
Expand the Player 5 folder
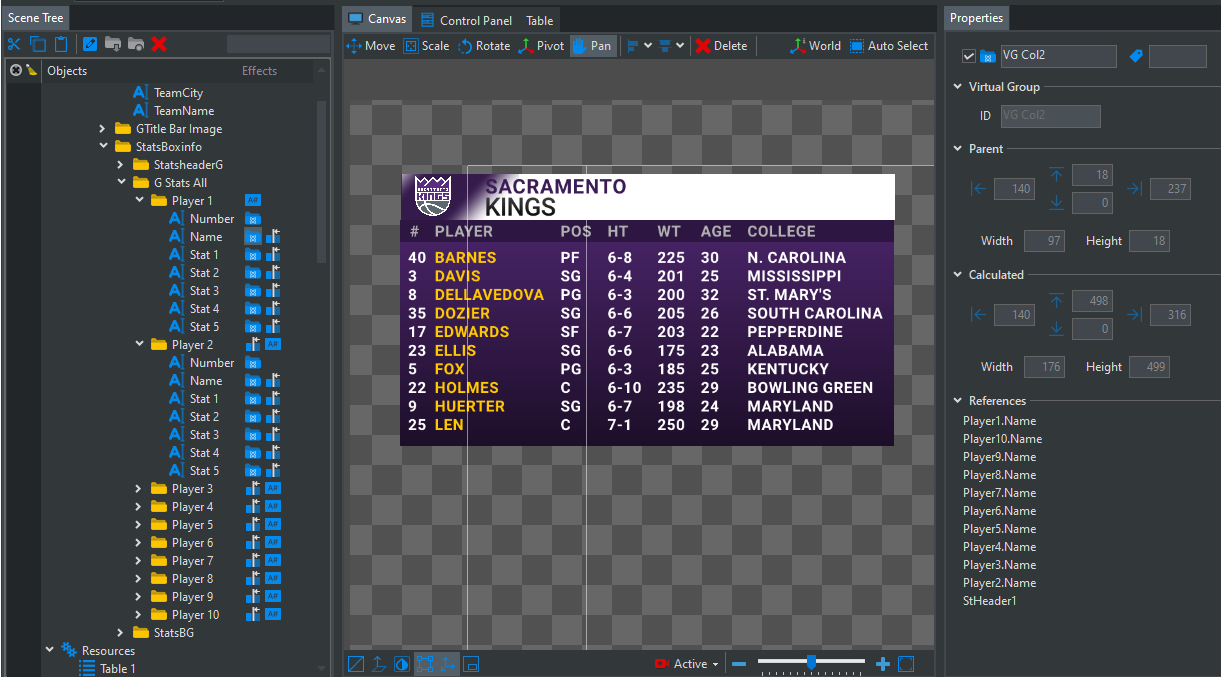(x=140, y=525)
